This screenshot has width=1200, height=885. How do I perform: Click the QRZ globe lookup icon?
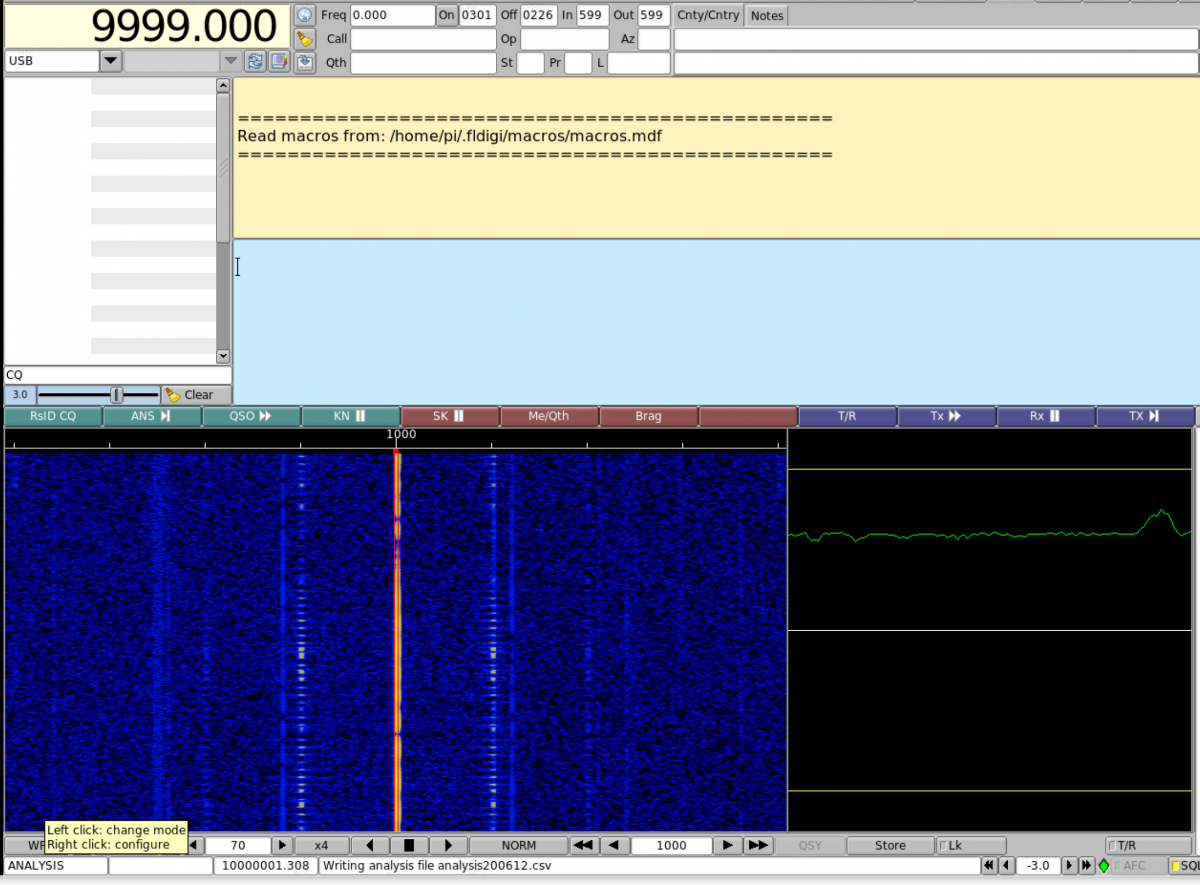click(305, 16)
